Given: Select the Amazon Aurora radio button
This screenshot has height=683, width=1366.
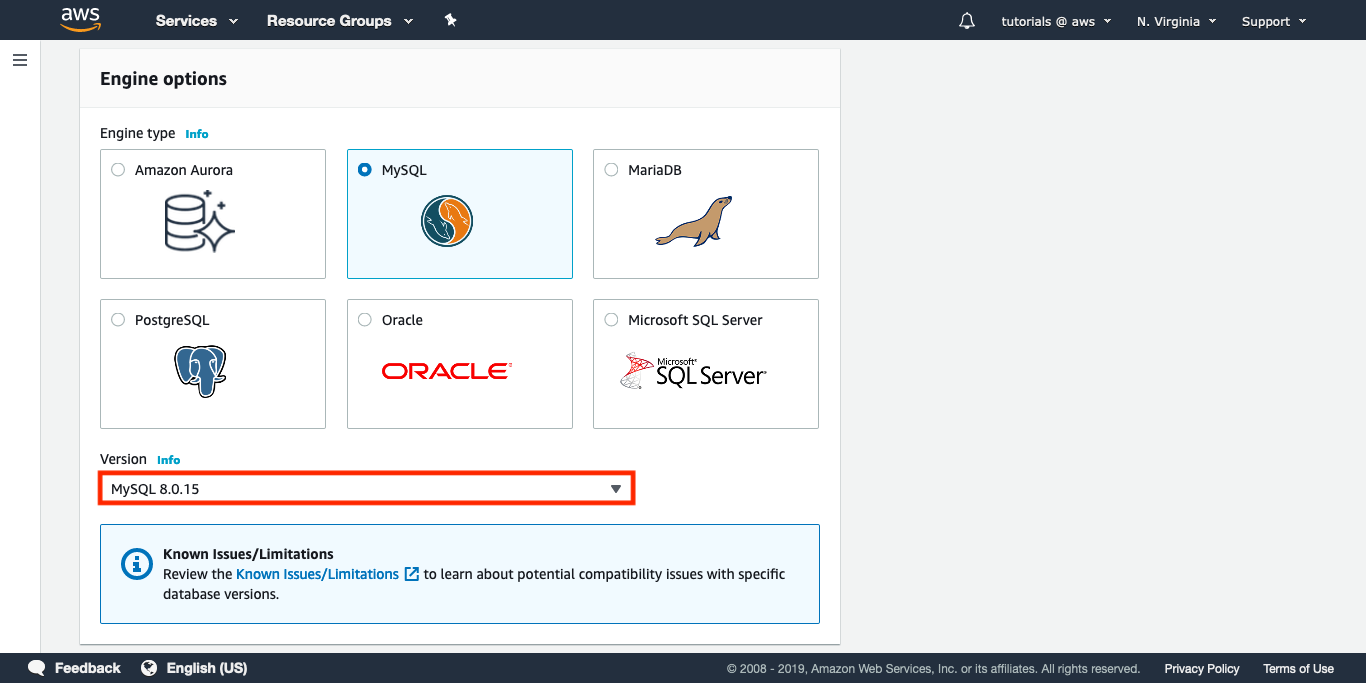Looking at the screenshot, I should coord(118,170).
